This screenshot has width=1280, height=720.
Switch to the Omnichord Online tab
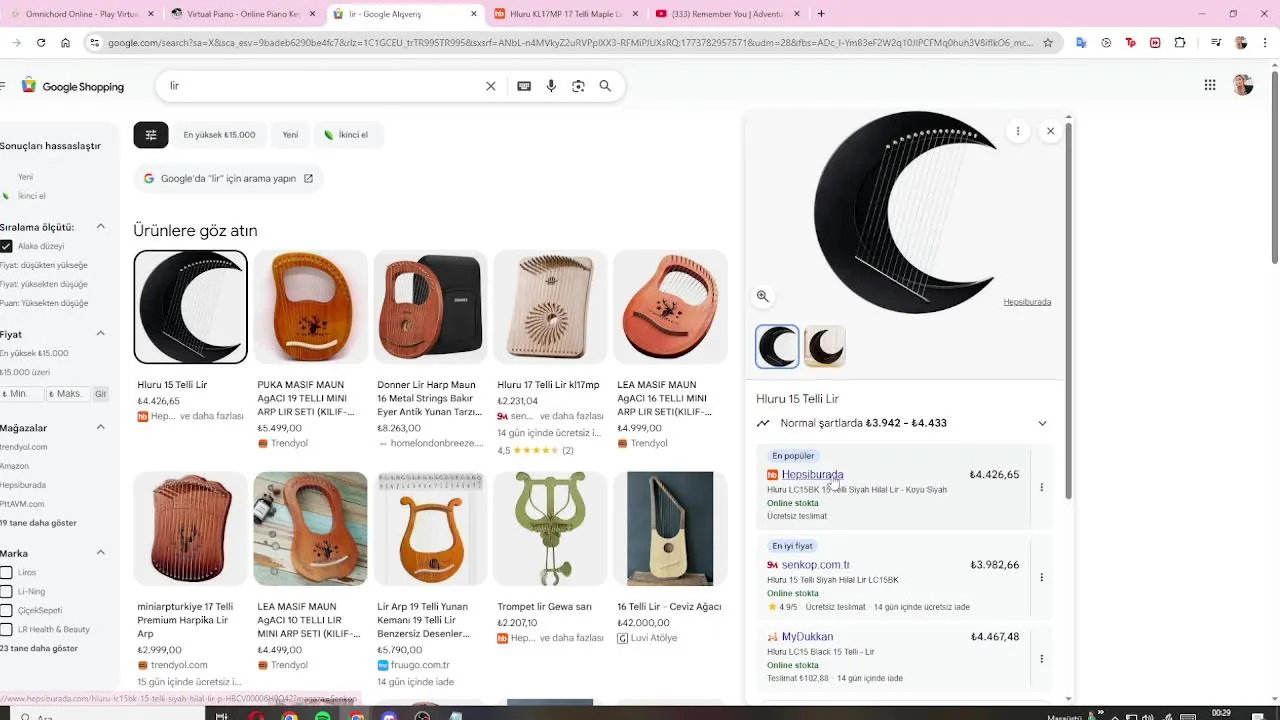(80, 14)
